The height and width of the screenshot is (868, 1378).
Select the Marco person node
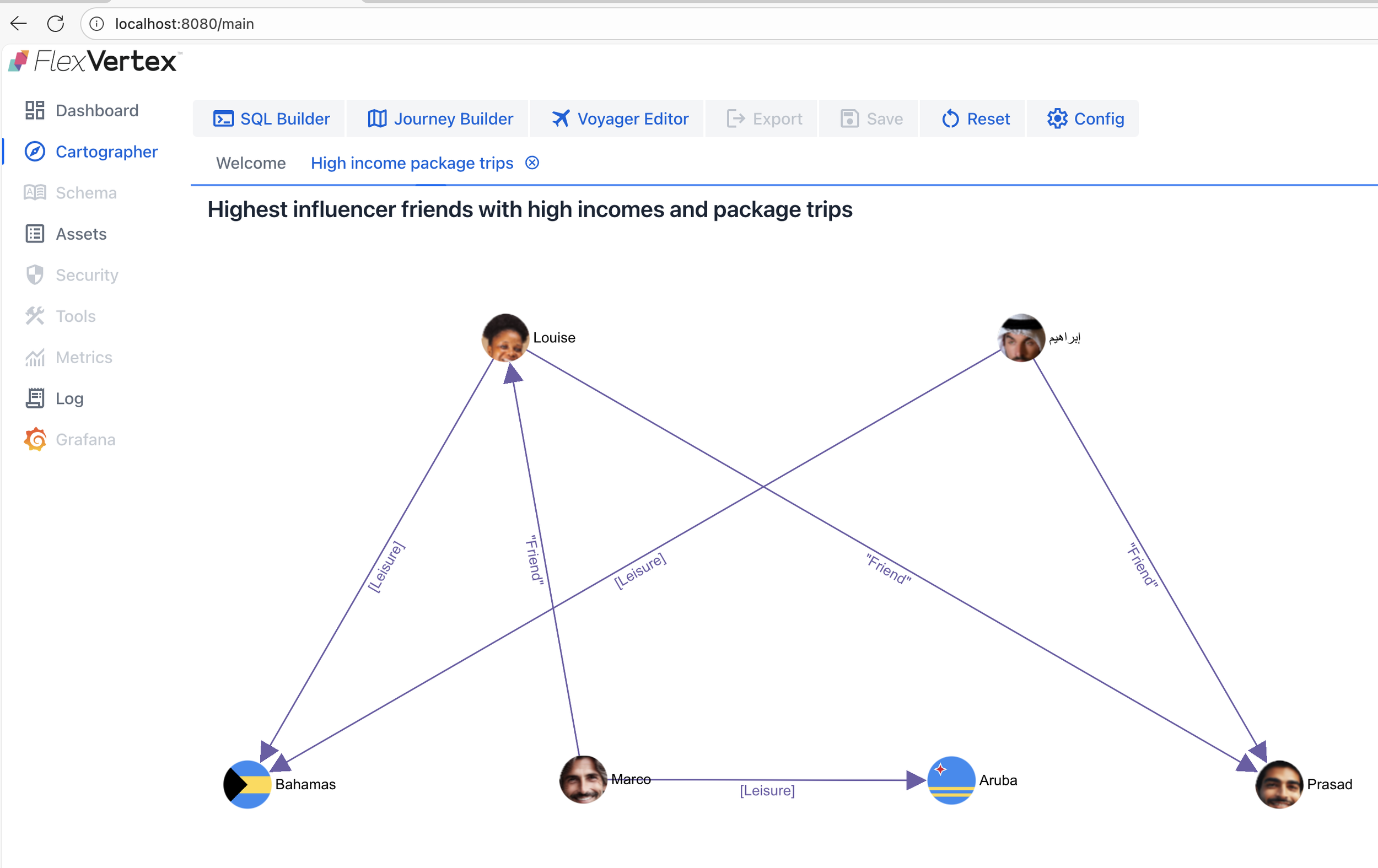click(x=583, y=779)
